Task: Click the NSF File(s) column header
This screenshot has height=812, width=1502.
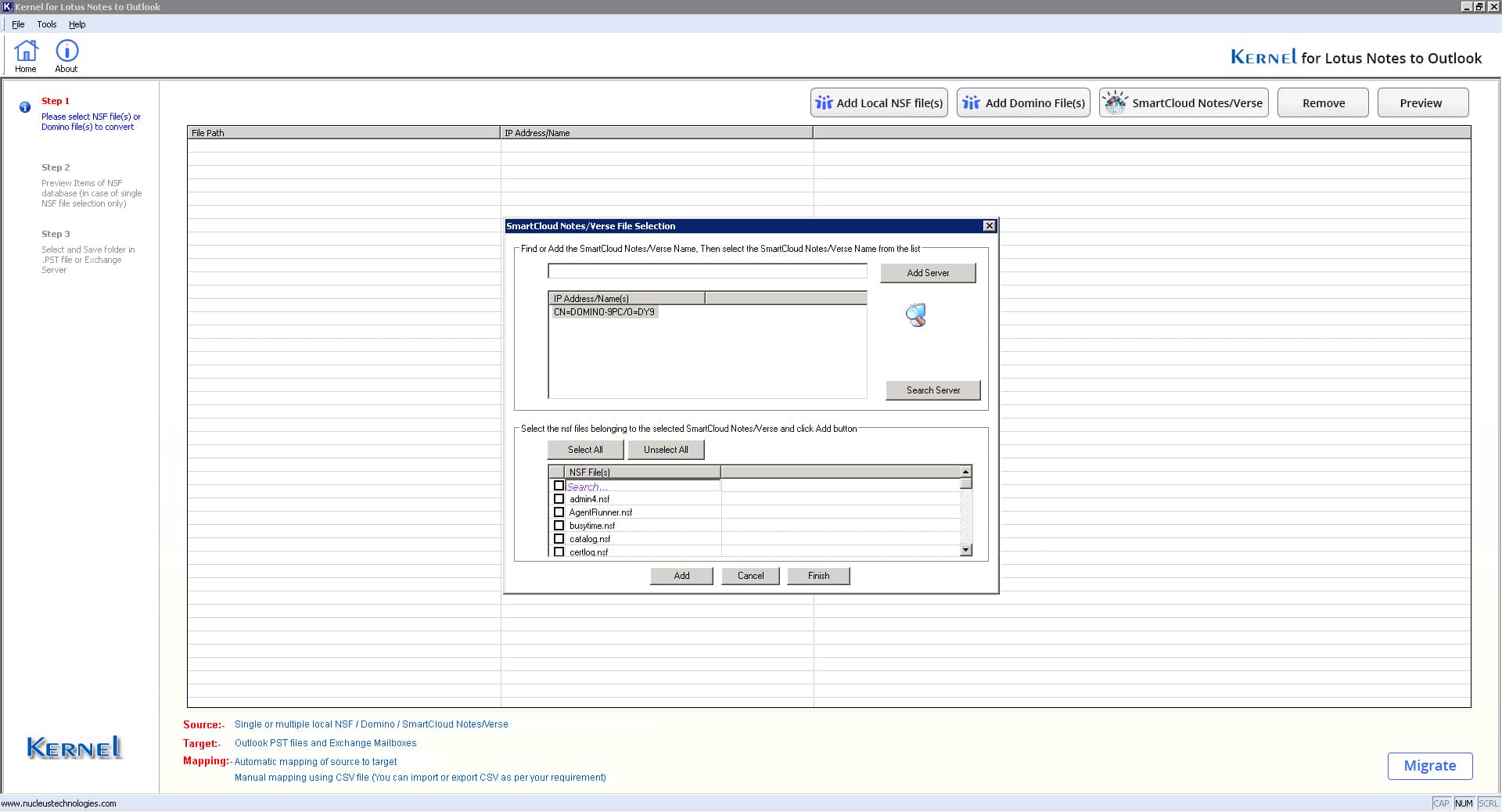Action: [x=641, y=472]
